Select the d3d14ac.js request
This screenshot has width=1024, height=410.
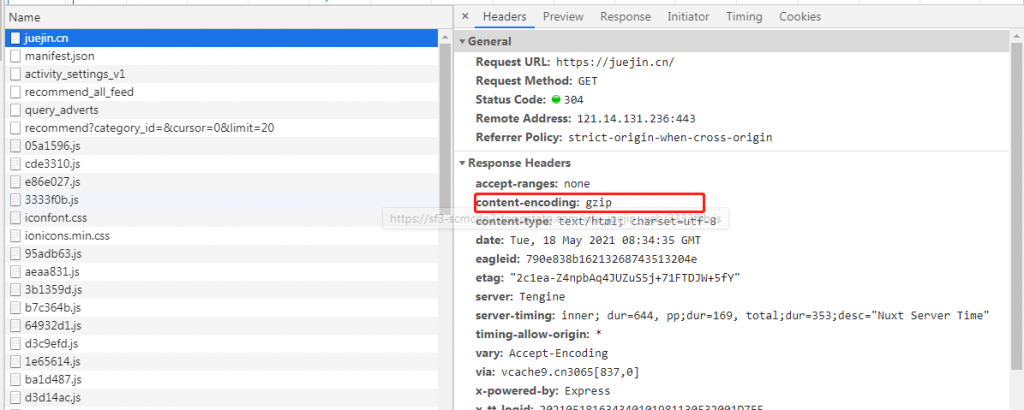(x=222, y=397)
